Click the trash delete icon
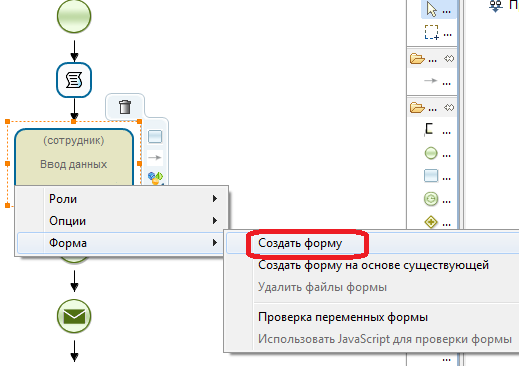This screenshot has width=519, height=366. [125, 107]
